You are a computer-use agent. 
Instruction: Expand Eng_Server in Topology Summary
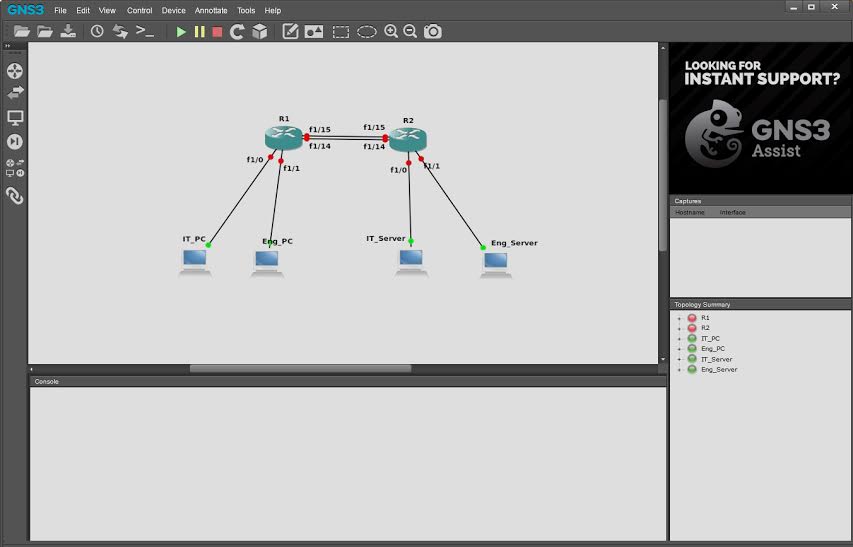[679, 370]
